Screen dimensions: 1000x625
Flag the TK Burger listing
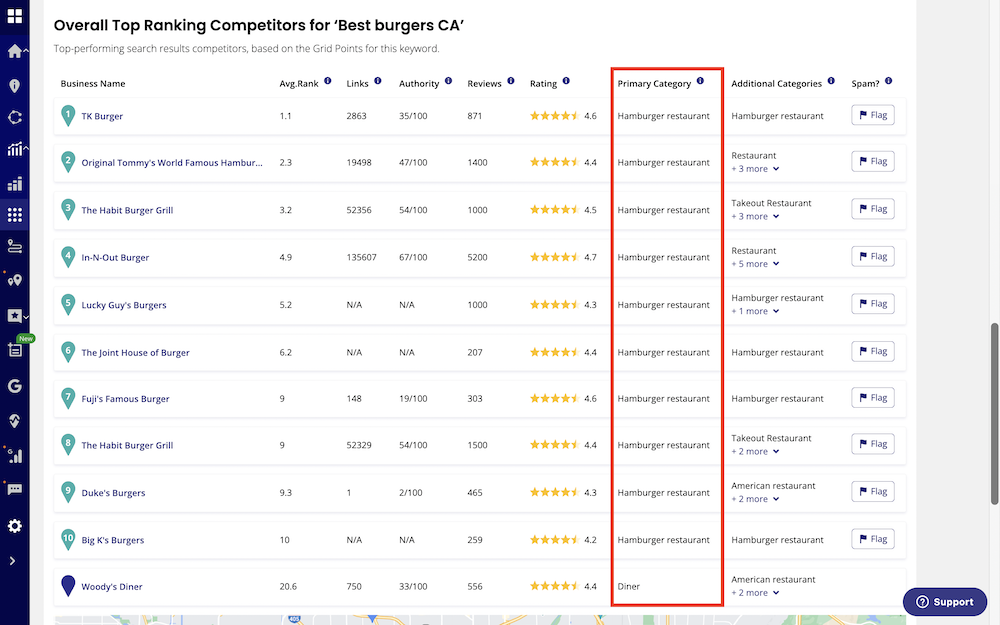(x=873, y=115)
